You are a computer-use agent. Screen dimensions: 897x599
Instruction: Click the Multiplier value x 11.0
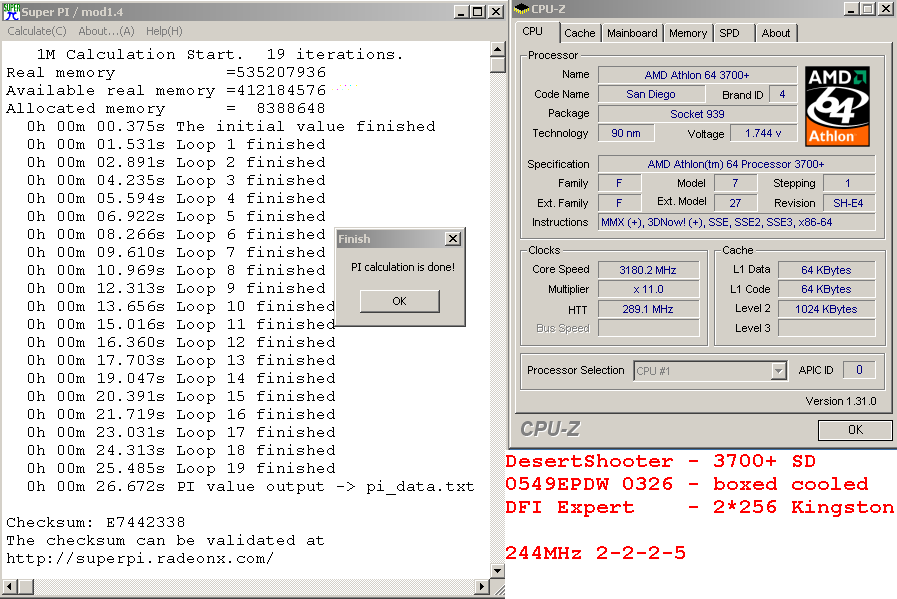coord(648,289)
